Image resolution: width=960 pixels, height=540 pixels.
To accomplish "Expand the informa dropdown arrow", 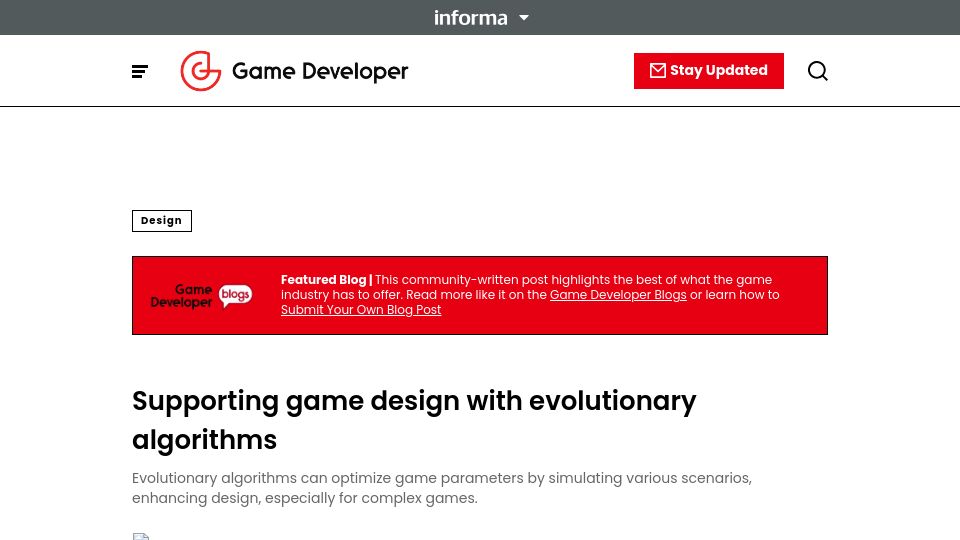I will point(524,18).
